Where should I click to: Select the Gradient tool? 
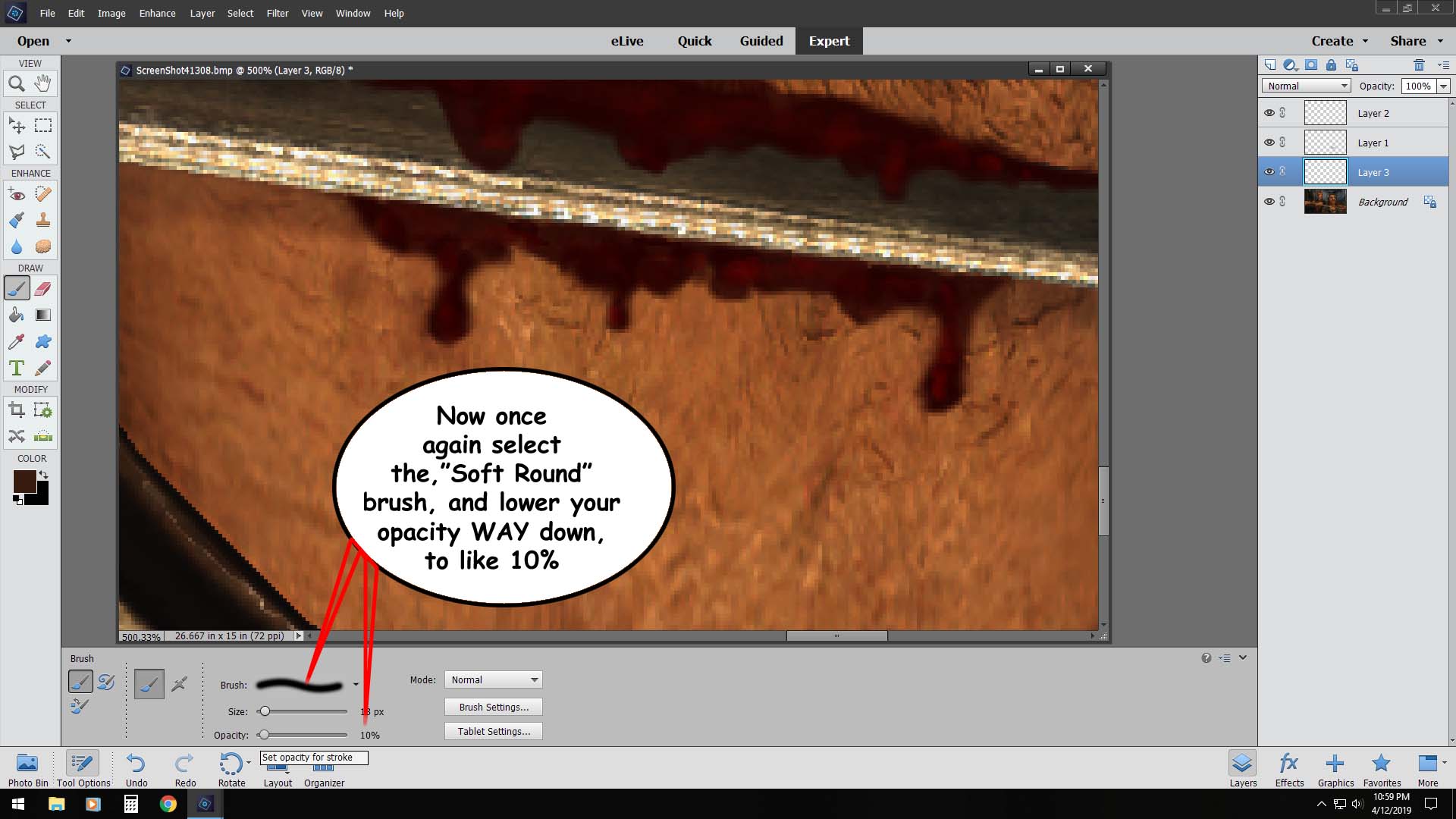43,315
